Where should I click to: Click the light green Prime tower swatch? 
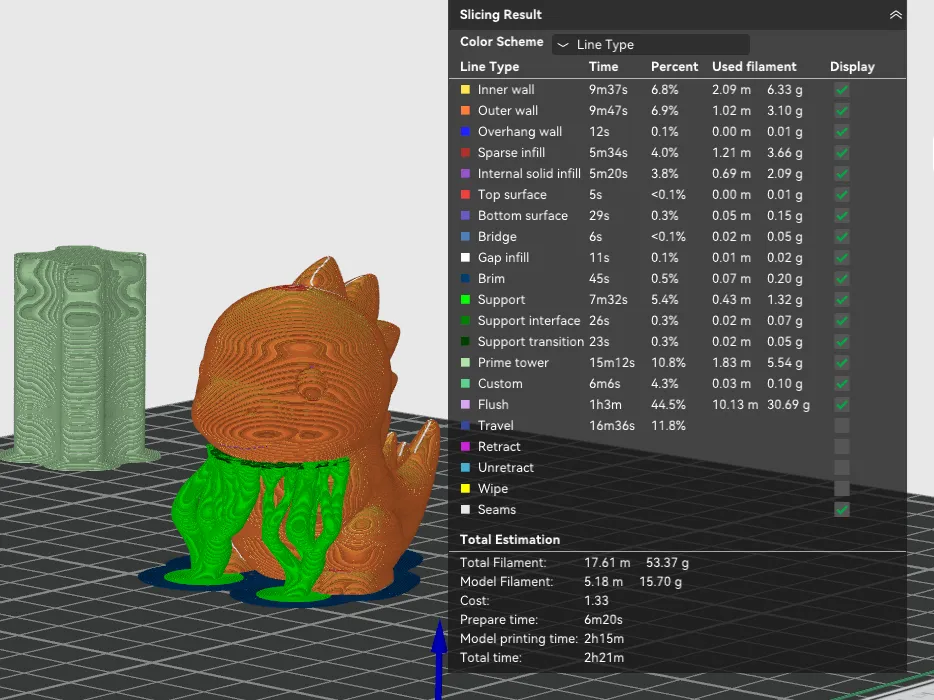coord(465,362)
